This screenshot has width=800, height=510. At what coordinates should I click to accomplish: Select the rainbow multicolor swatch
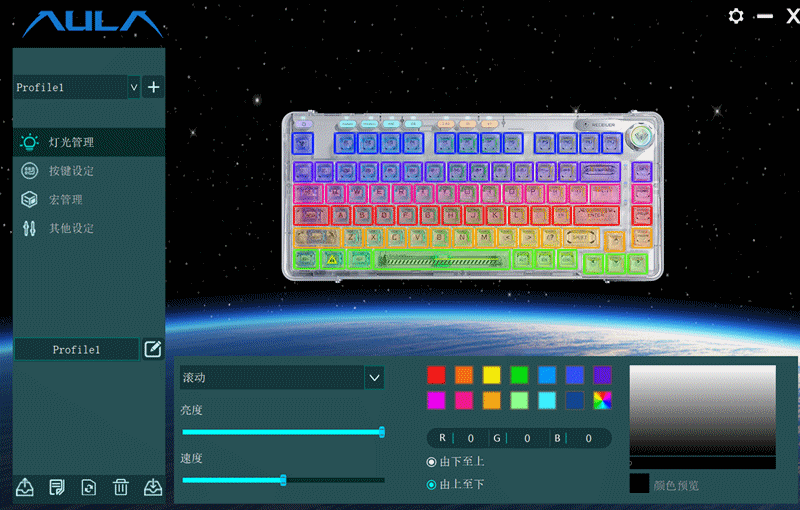[x=602, y=400]
